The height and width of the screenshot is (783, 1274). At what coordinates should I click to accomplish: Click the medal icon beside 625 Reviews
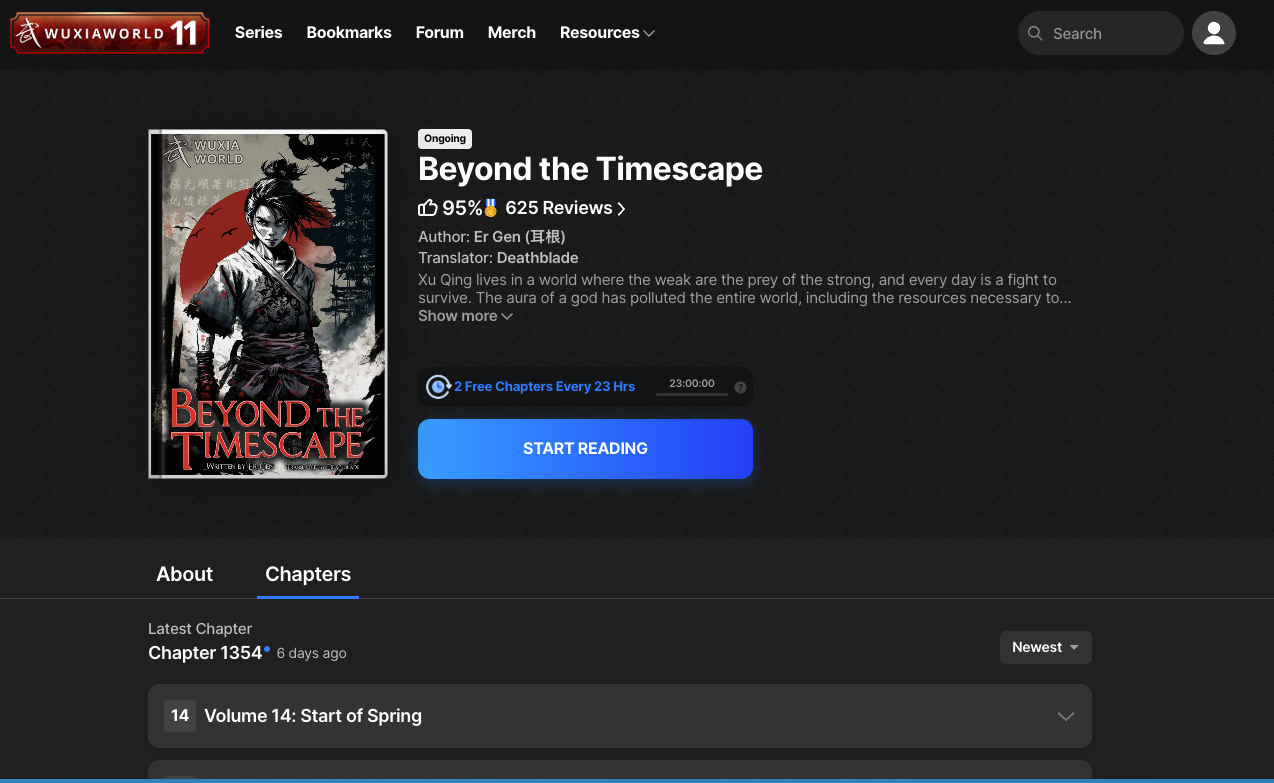489,207
